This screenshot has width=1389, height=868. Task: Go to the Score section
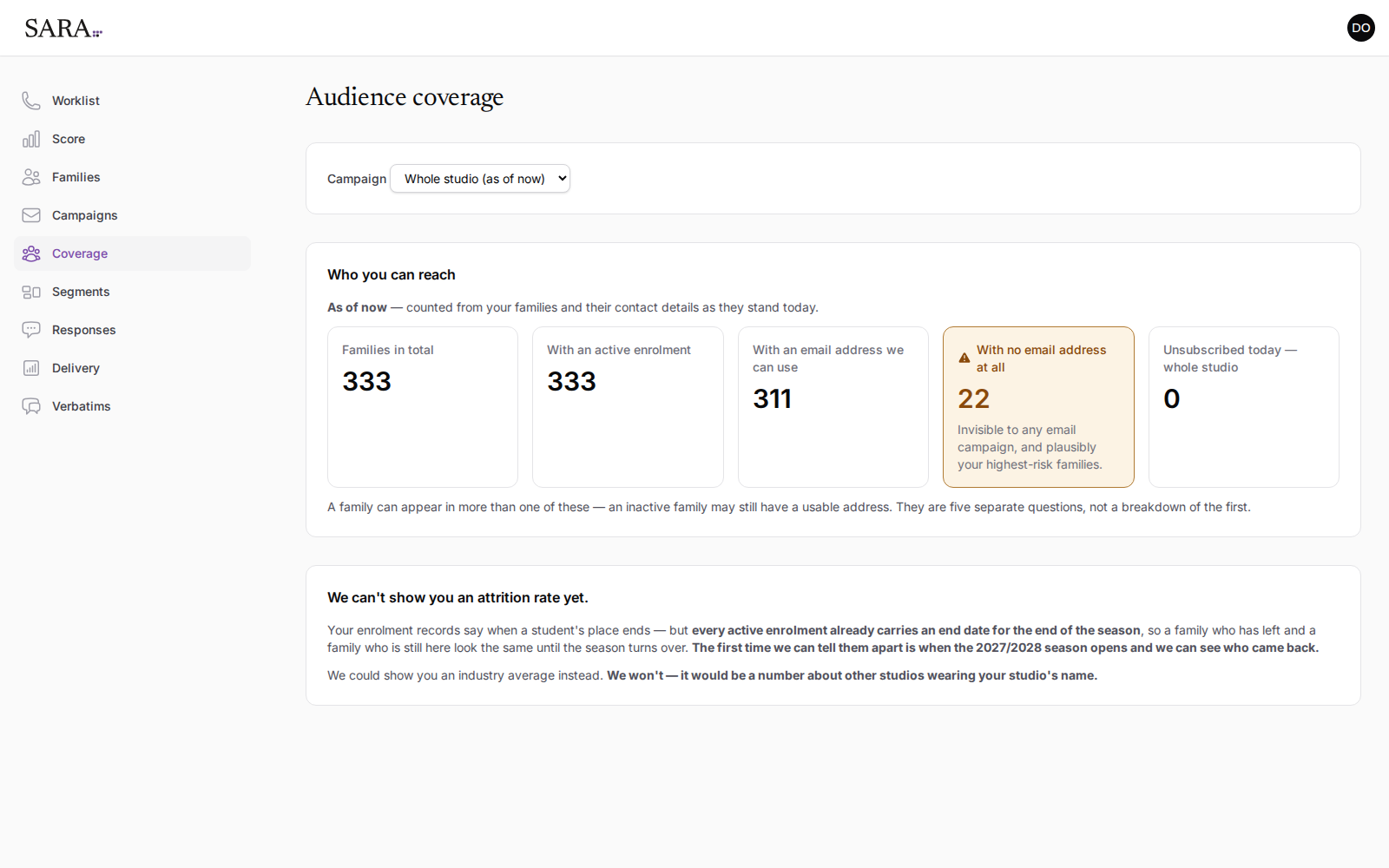[x=132, y=139]
